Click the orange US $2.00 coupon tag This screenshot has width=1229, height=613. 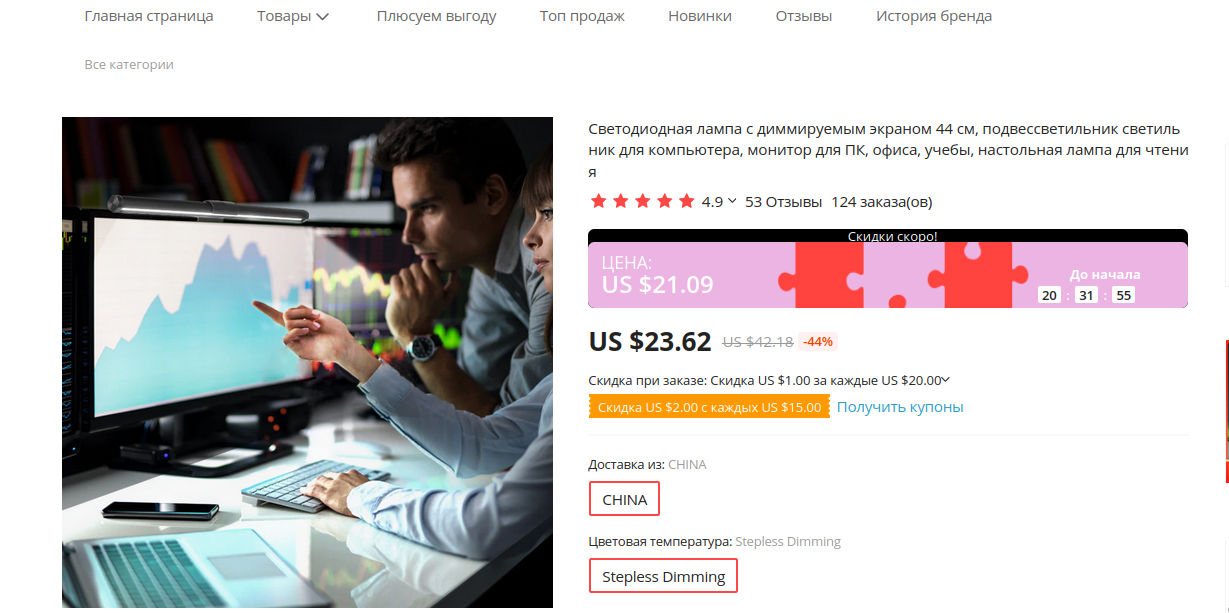coord(709,407)
